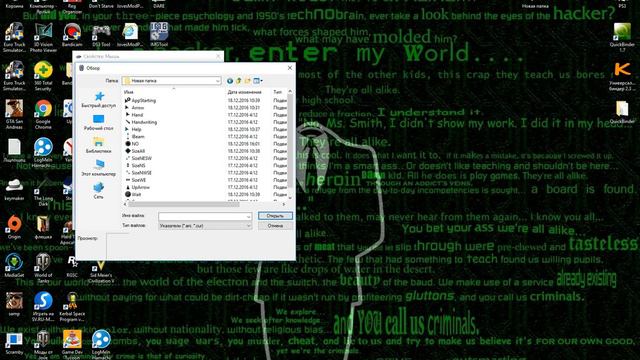Create a new folder
The width and height of the screenshot is (640, 360).
(247, 81)
